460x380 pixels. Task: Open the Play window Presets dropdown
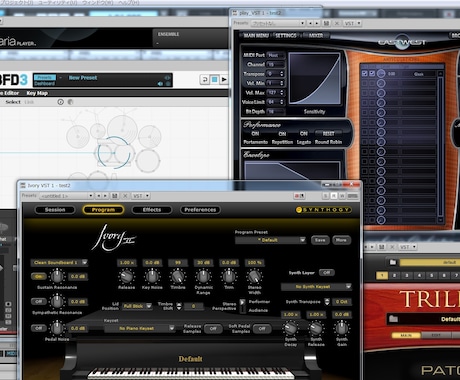pyautogui.click(x=278, y=23)
